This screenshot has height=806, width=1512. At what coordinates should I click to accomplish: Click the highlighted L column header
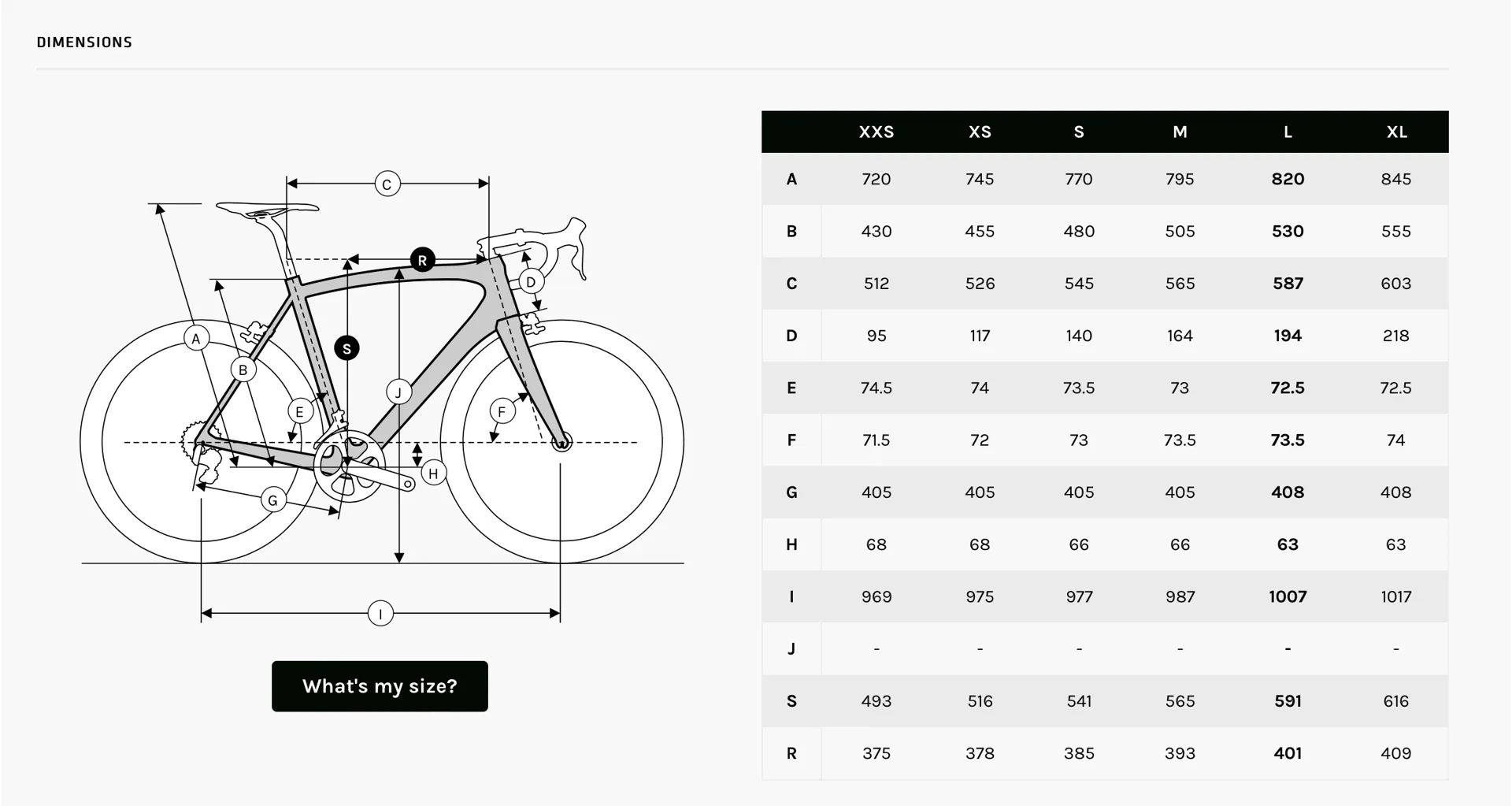coord(1288,132)
